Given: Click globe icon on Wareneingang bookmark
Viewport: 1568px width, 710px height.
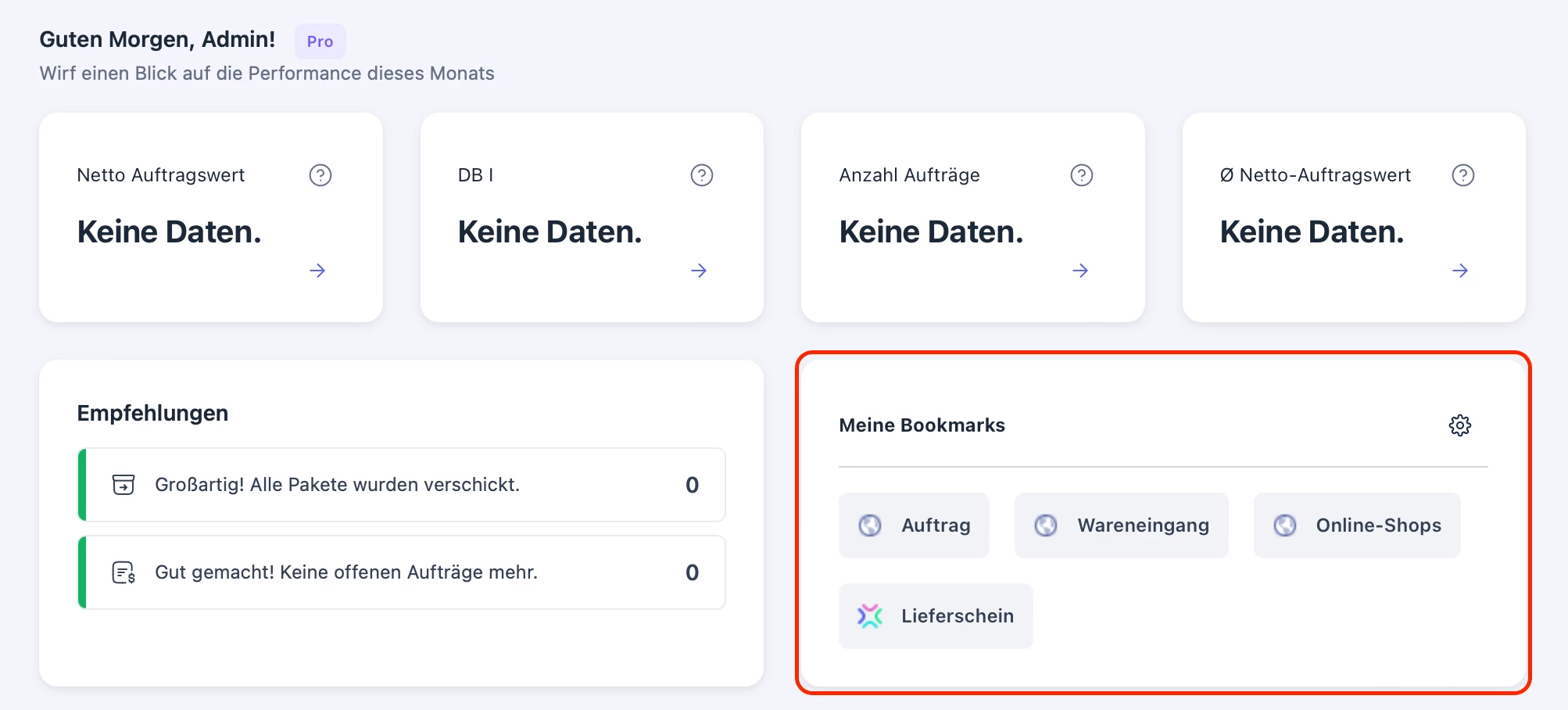Looking at the screenshot, I should pyautogui.click(x=1046, y=525).
